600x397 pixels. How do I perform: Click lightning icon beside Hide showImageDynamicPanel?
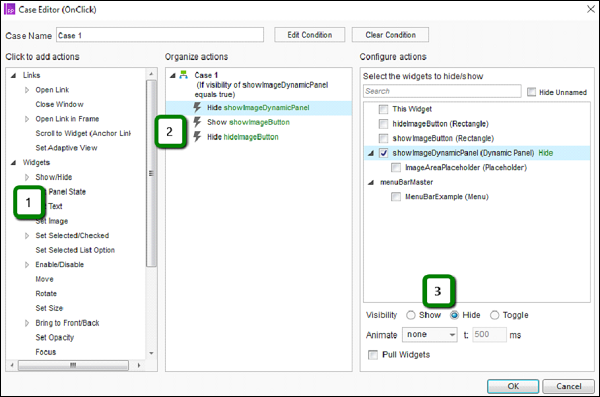197,108
